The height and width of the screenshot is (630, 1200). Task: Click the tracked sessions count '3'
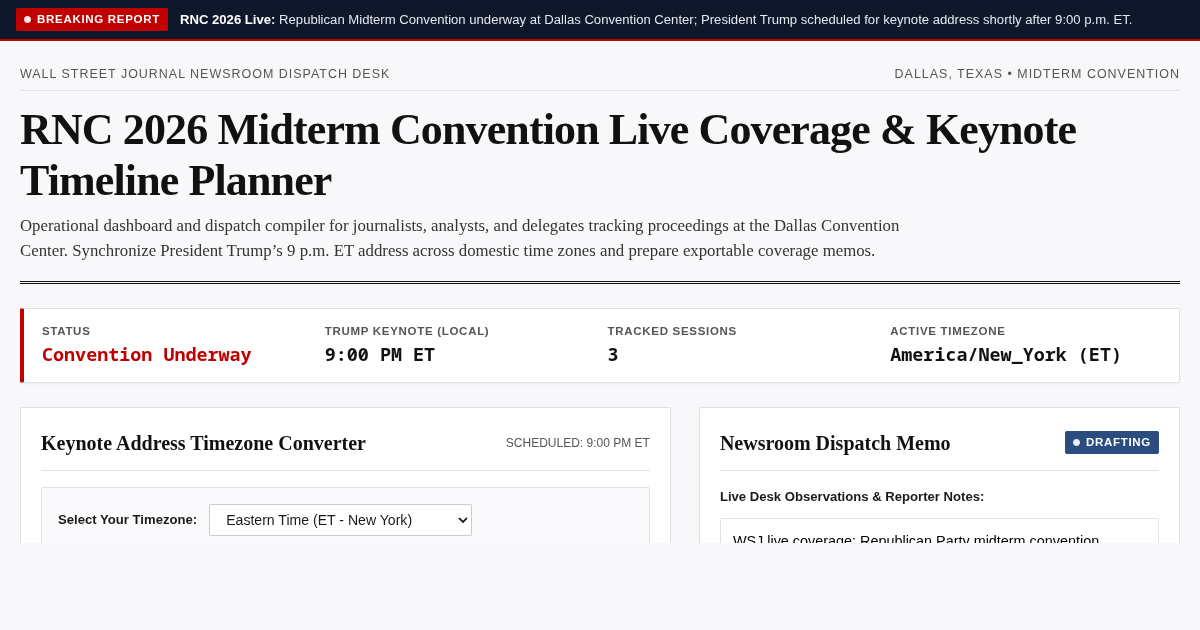[613, 354]
